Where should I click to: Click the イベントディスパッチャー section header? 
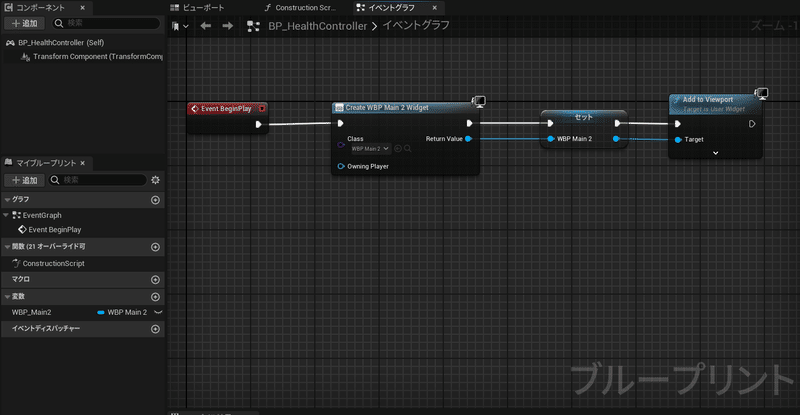coord(82,329)
